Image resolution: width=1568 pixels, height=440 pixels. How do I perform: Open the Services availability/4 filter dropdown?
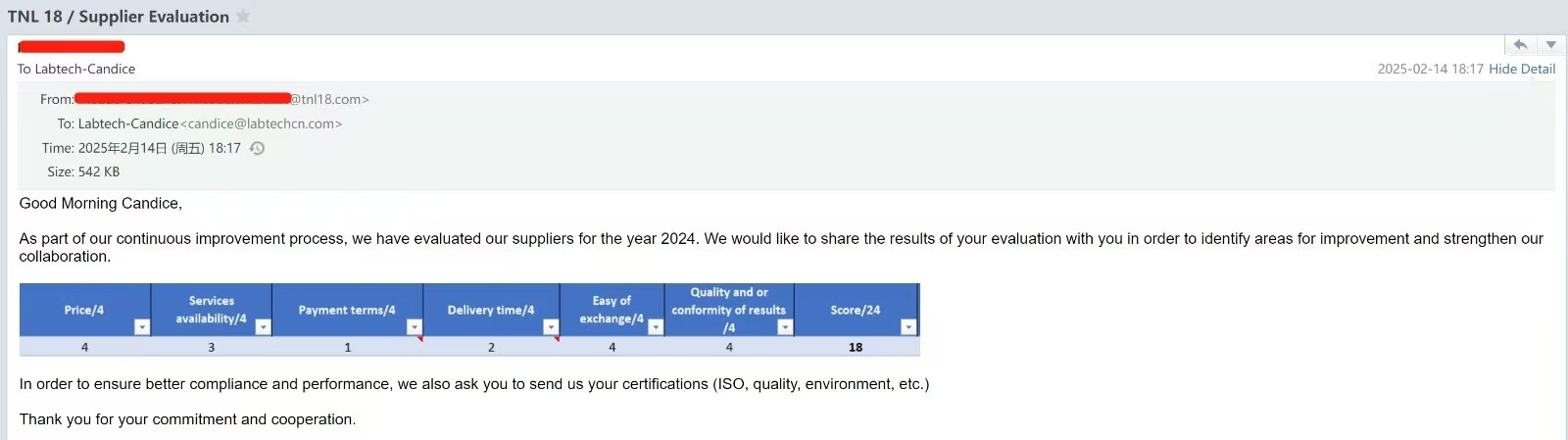(263, 327)
